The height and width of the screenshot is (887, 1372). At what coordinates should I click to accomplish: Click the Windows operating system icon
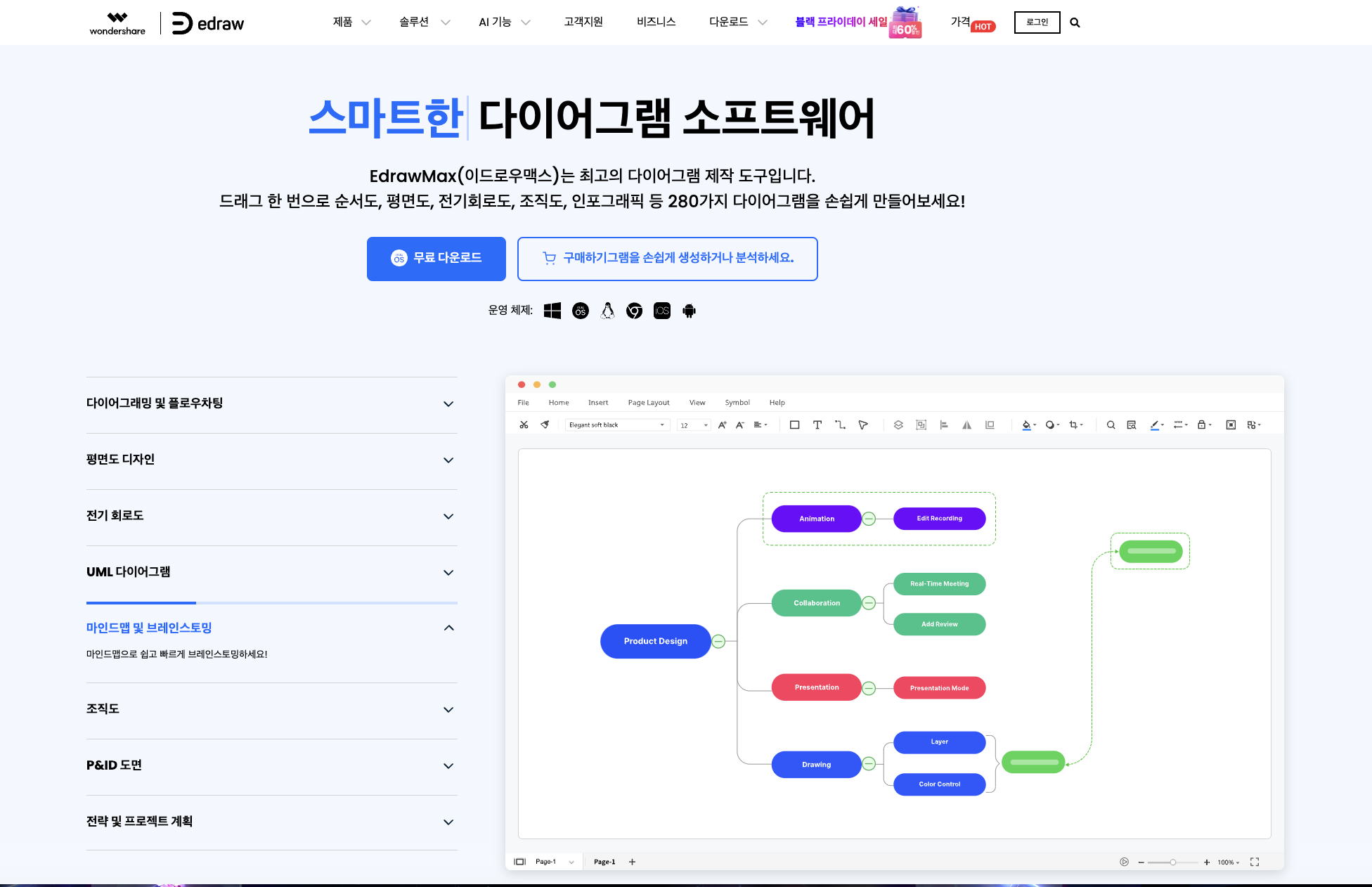(x=552, y=311)
